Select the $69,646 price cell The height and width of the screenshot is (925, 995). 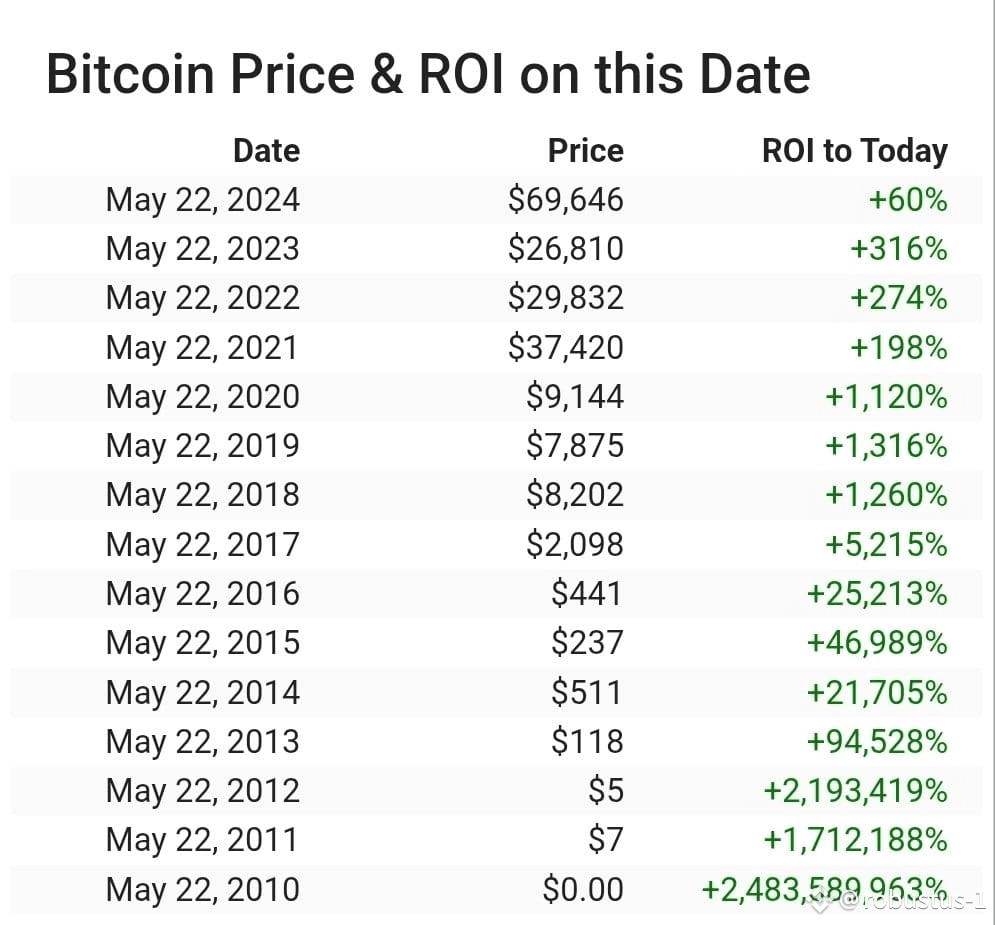[x=566, y=200]
